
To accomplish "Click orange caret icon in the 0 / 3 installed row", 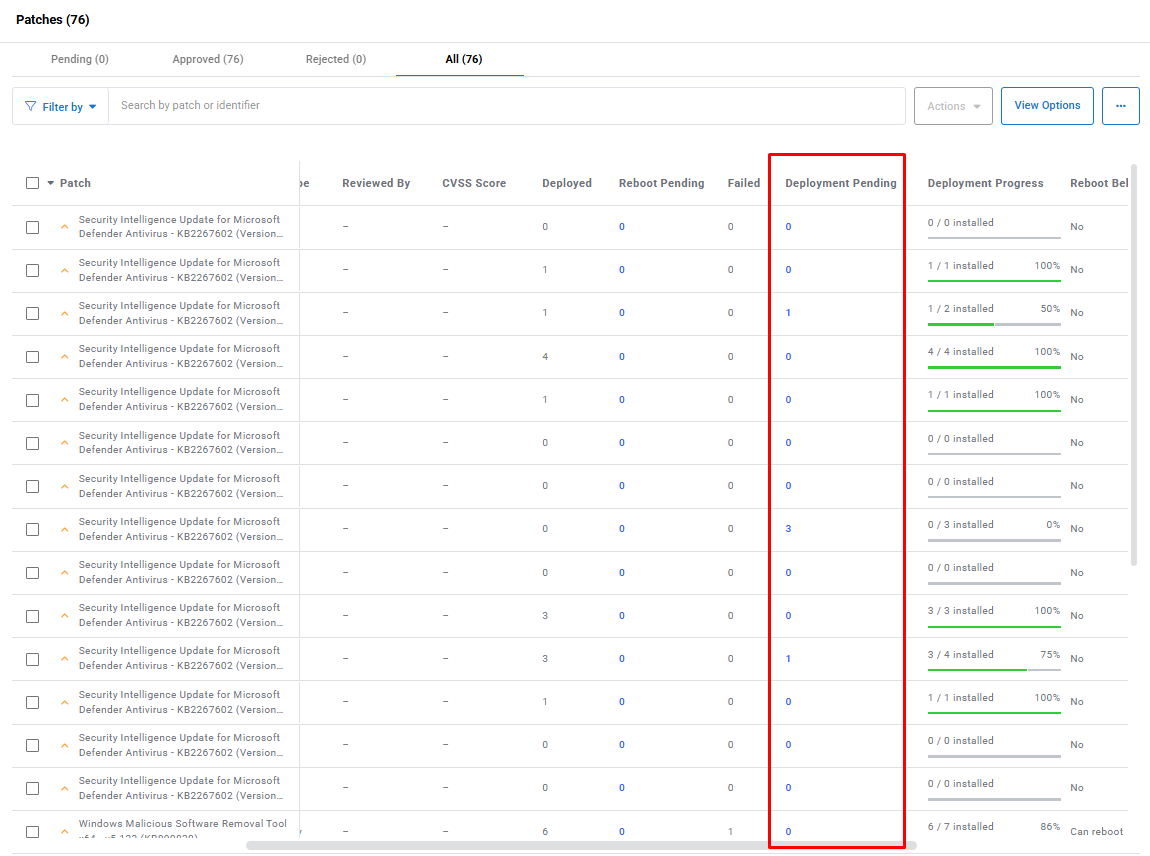I will pyautogui.click(x=64, y=529).
